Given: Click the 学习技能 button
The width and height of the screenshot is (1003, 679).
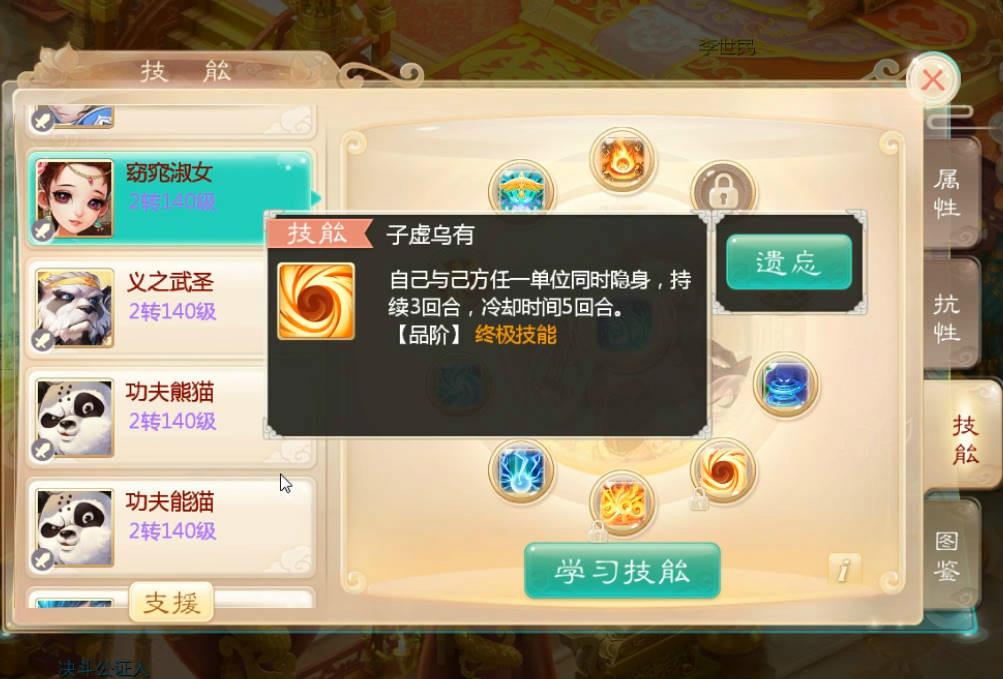Looking at the screenshot, I should coord(622,571).
